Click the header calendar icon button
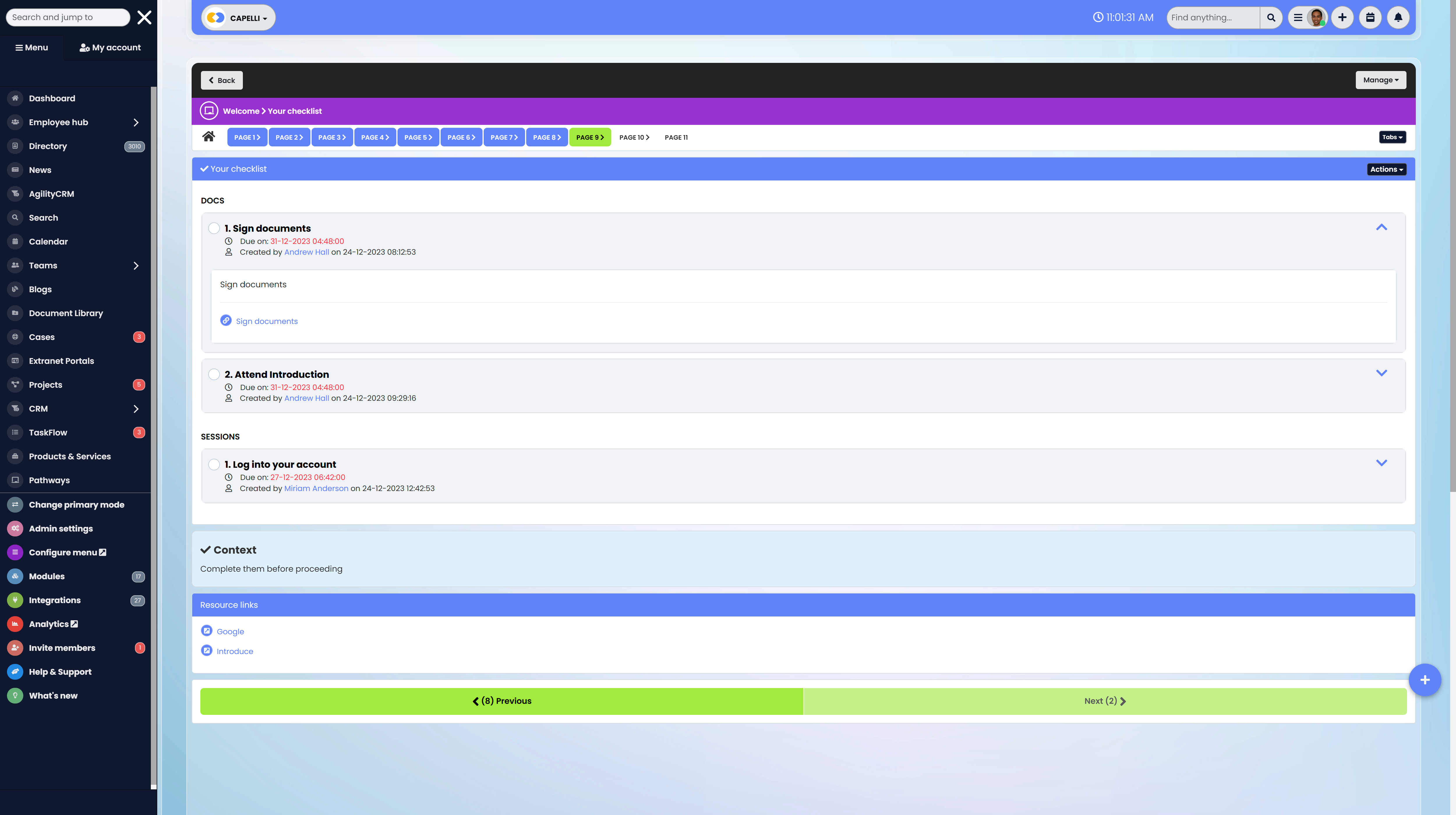Image resolution: width=1456 pixels, height=815 pixels. (1370, 17)
